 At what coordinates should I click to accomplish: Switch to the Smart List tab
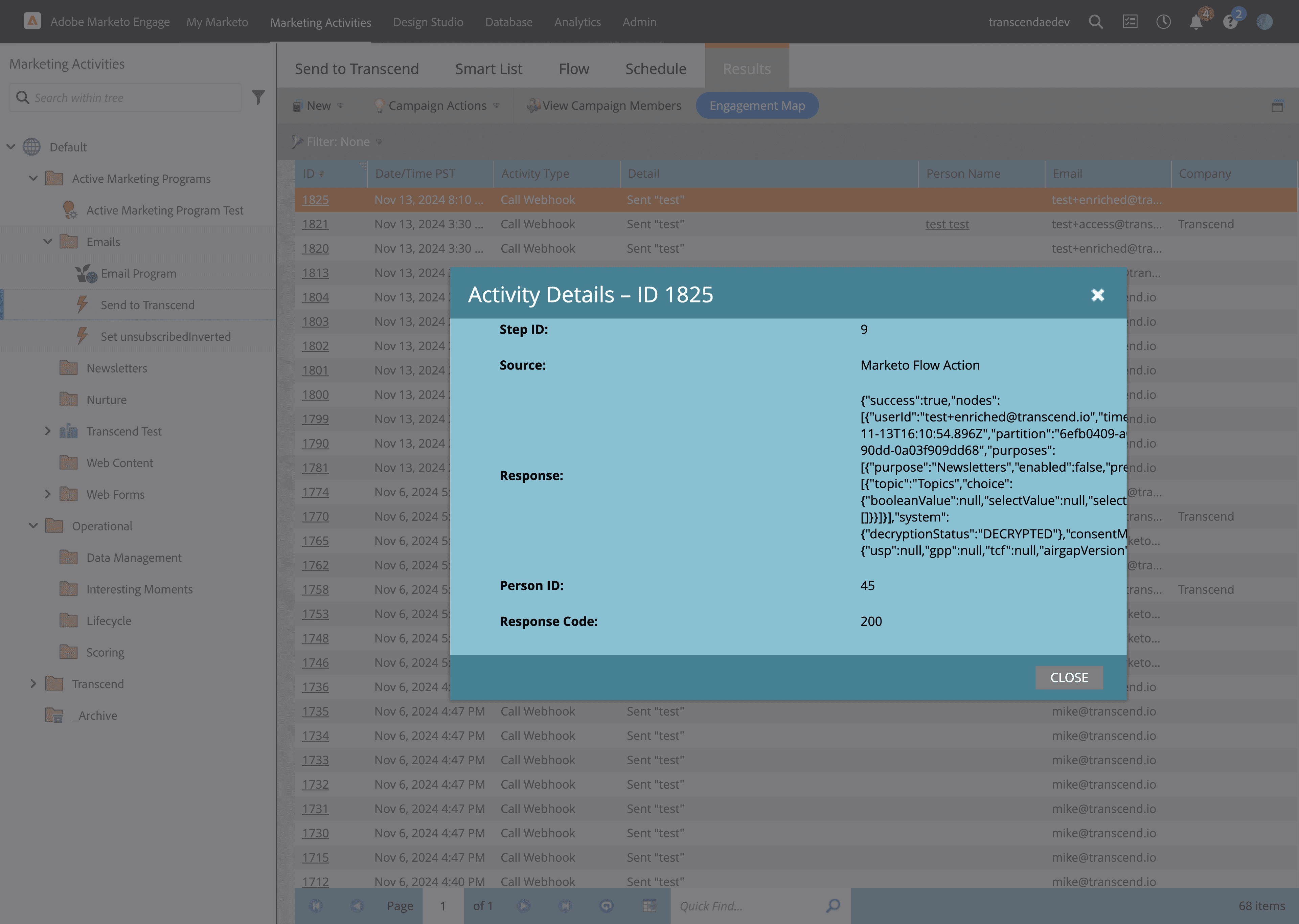tap(488, 68)
